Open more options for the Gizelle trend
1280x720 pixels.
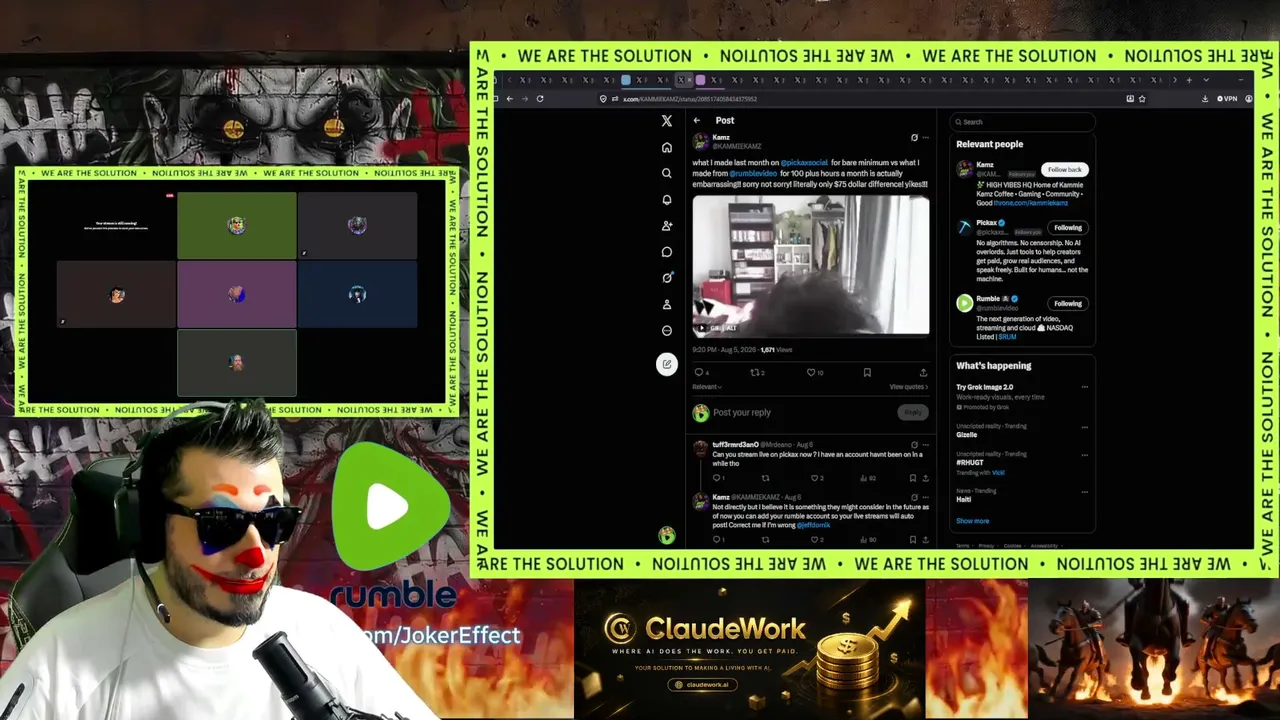click(1085, 426)
